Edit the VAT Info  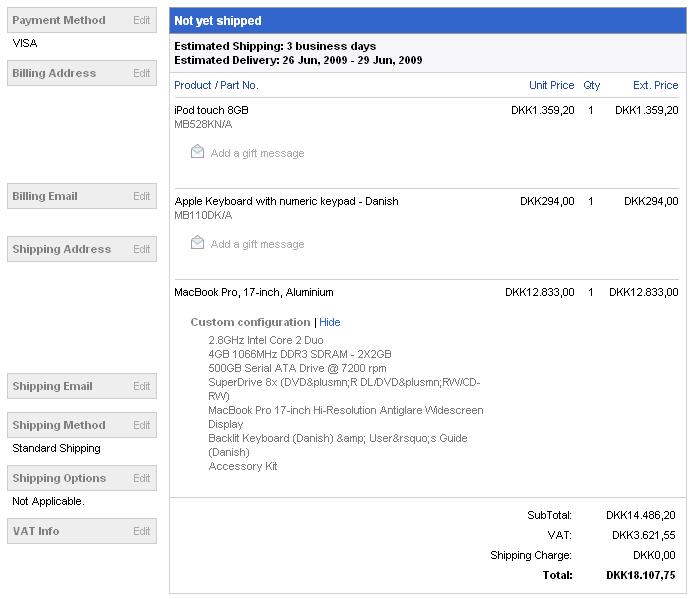pyautogui.click(x=141, y=531)
